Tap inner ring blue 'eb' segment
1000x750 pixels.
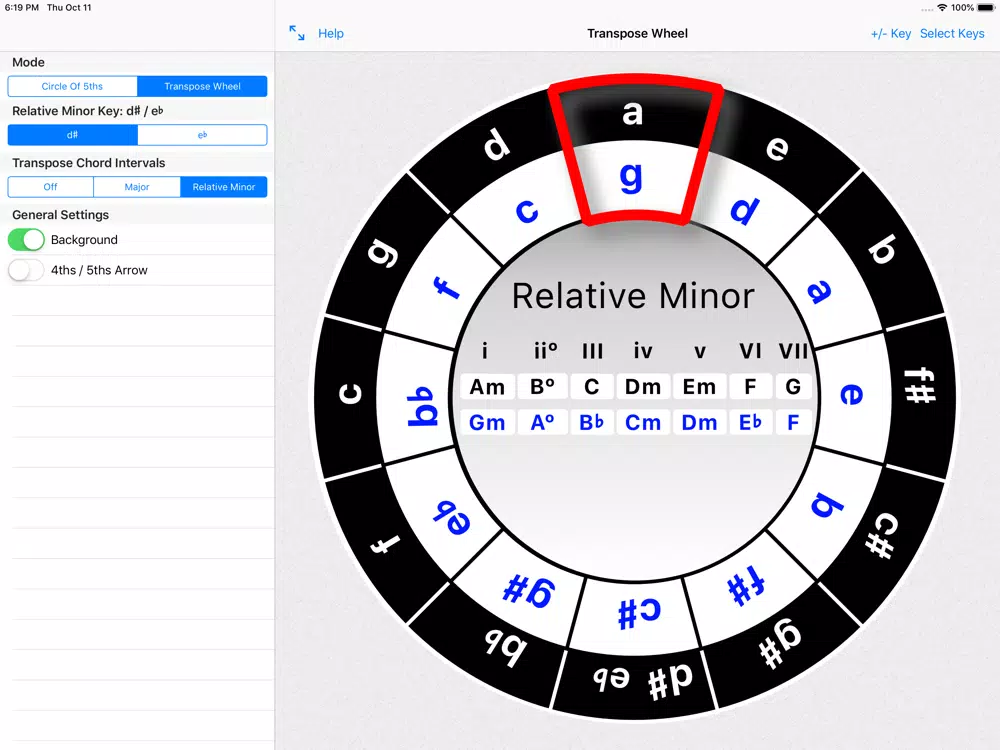click(452, 517)
